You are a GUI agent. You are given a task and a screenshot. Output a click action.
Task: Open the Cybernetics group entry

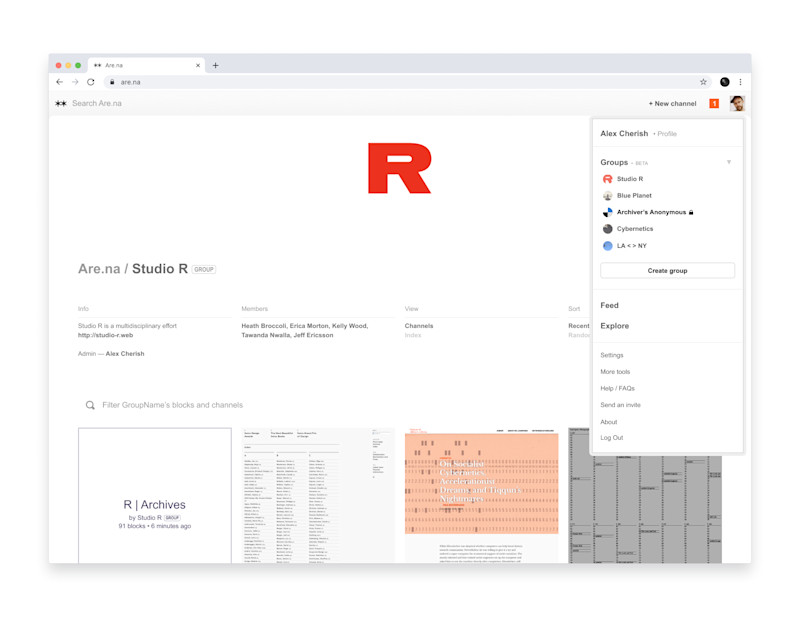click(x=635, y=229)
